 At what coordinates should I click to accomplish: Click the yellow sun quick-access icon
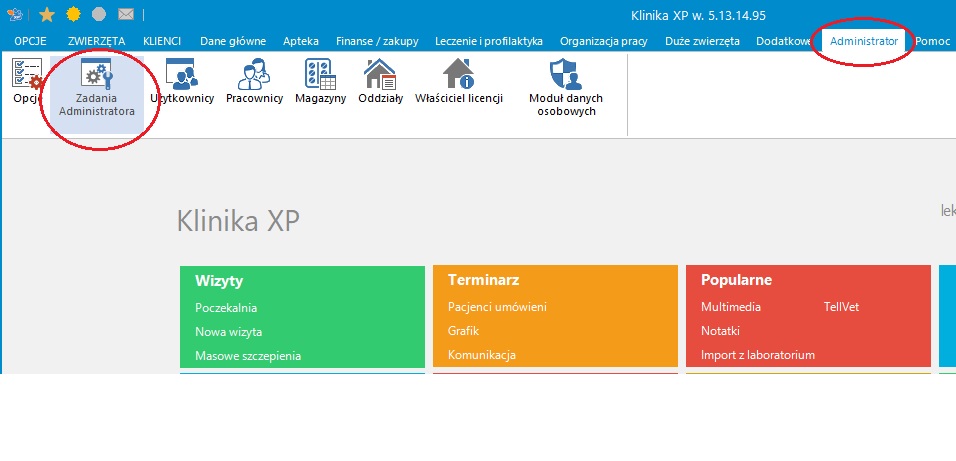coord(73,14)
